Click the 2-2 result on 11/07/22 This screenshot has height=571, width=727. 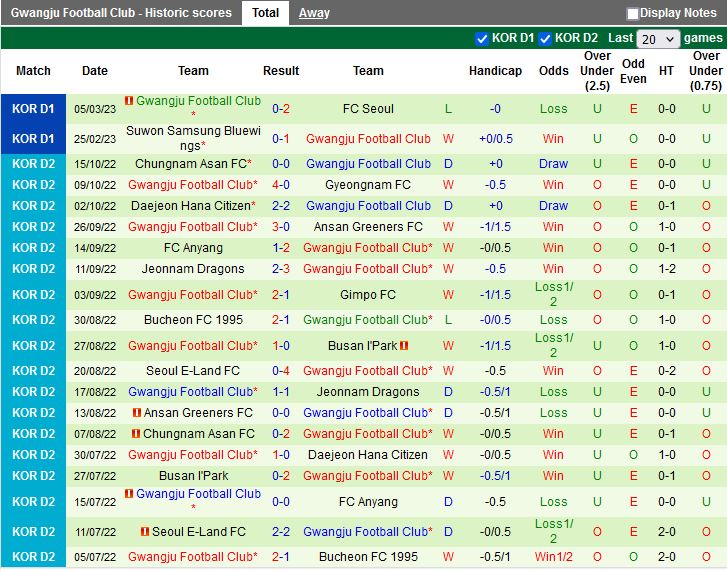click(x=281, y=532)
